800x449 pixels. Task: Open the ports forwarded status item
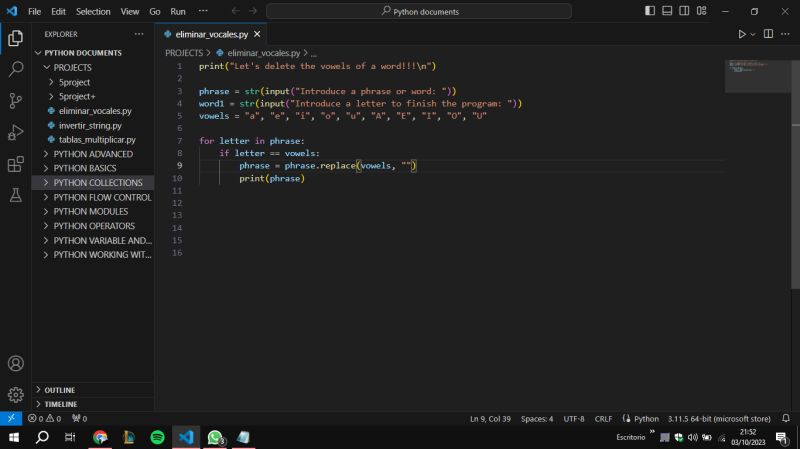pos(79,418)
